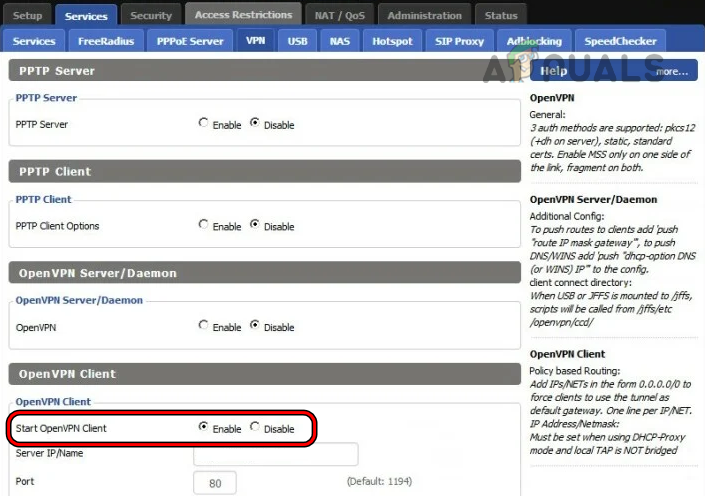705x496 pixels.
Task: View the Status tab
Action: (501, 15)
